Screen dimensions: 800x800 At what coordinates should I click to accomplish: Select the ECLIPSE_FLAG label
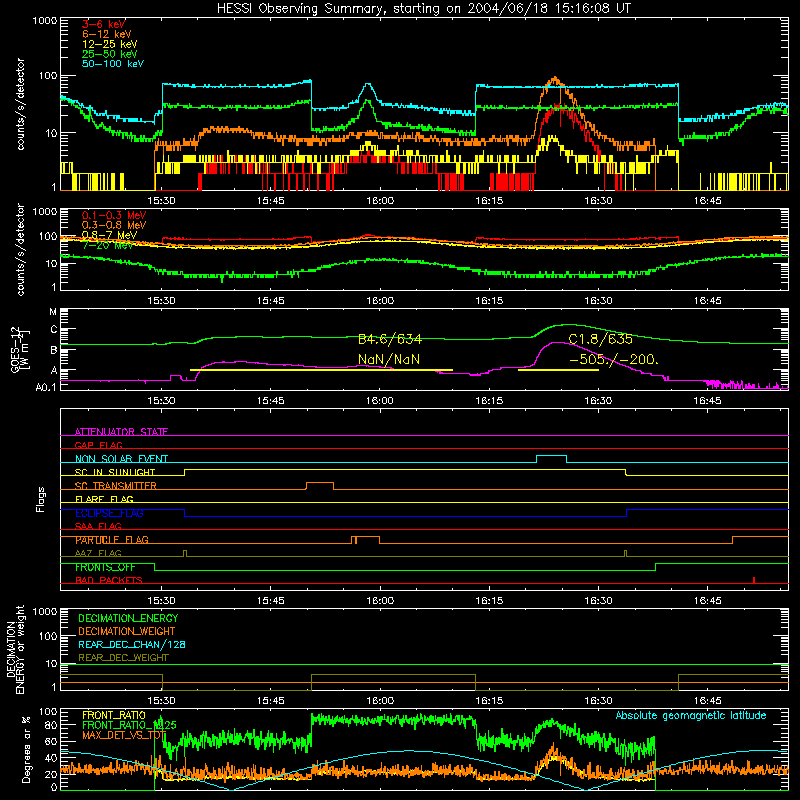(x=109, y=513)
